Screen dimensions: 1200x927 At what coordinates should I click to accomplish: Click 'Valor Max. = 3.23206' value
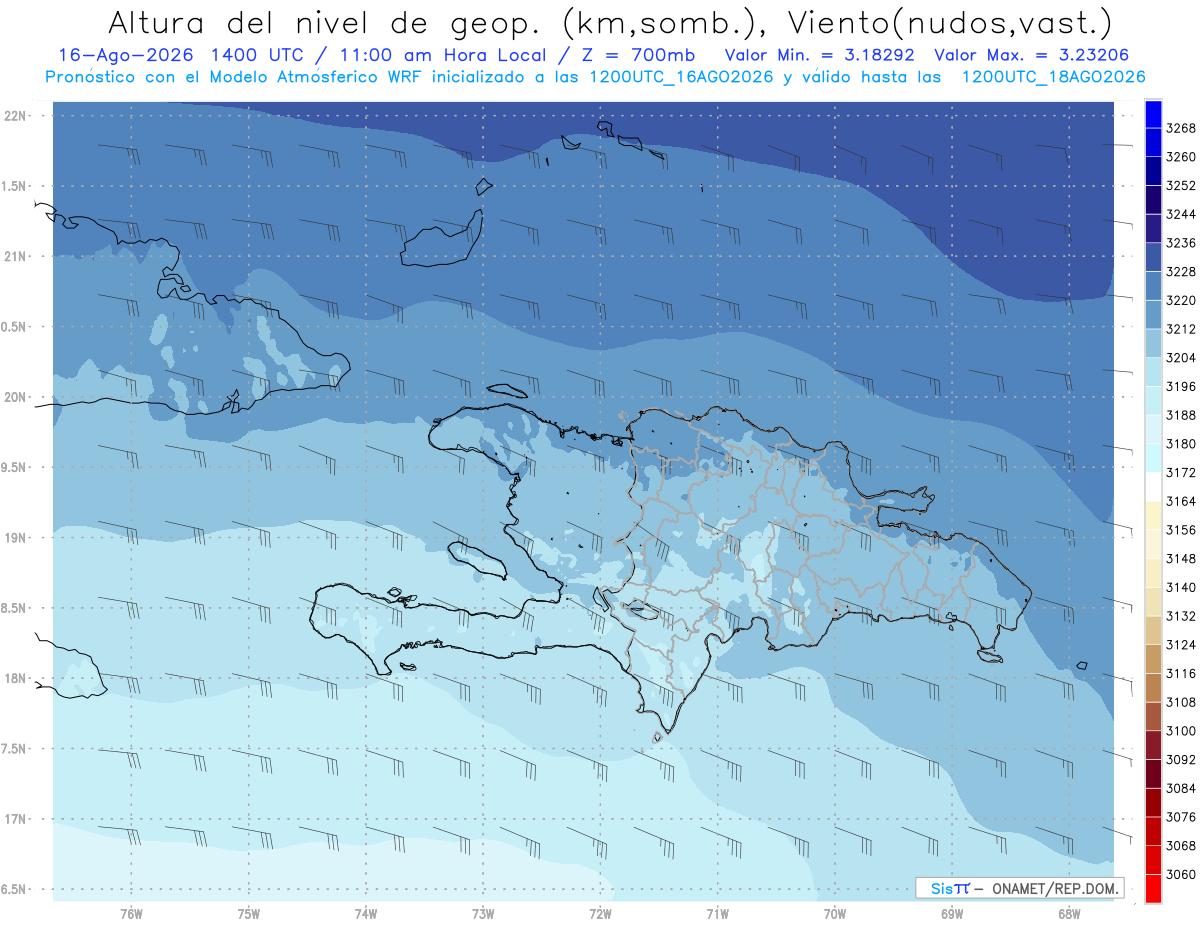pyautogui.click(x=1033, y=56)
